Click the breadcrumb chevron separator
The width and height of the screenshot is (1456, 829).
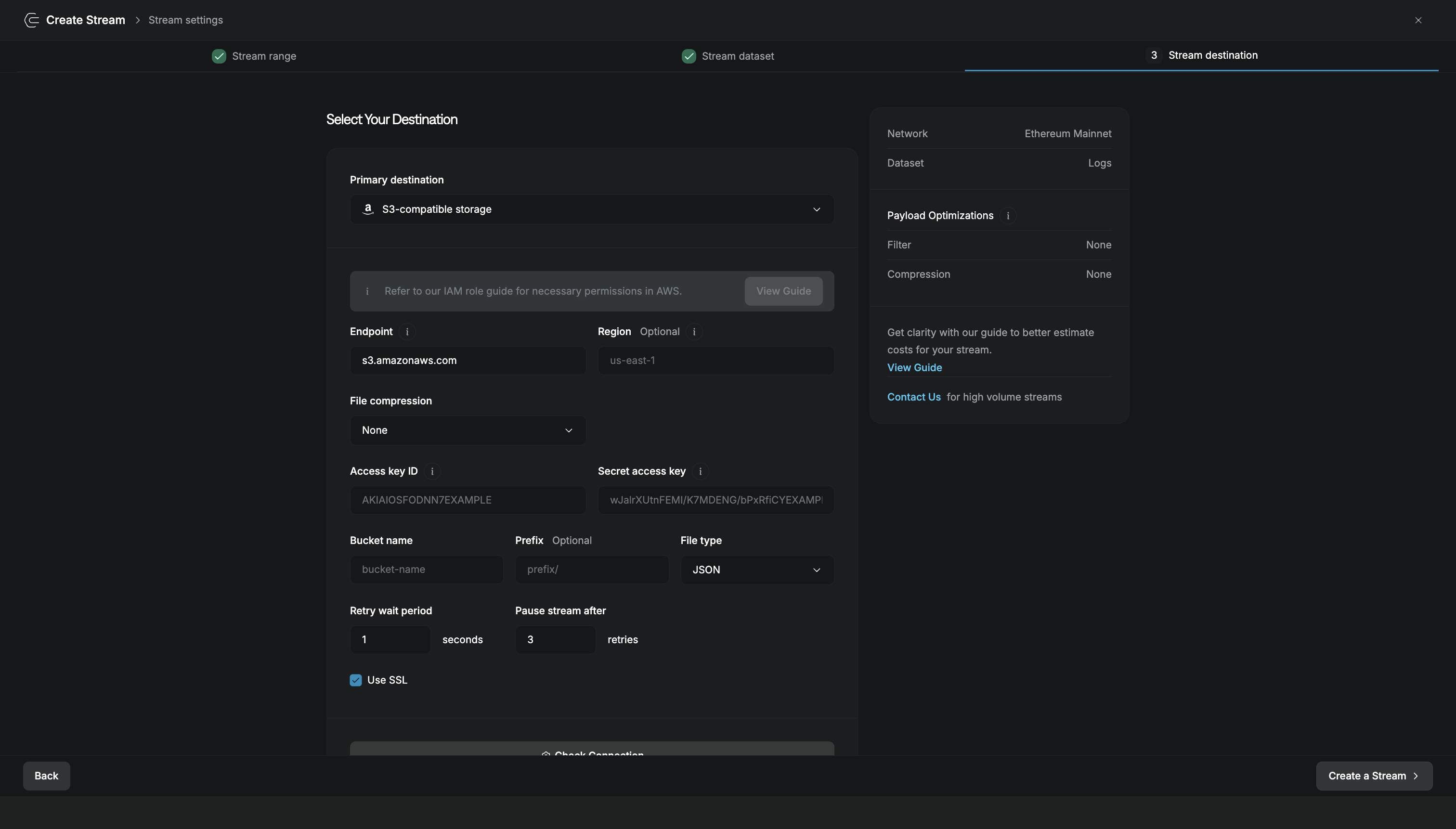[x=137, y=20]
